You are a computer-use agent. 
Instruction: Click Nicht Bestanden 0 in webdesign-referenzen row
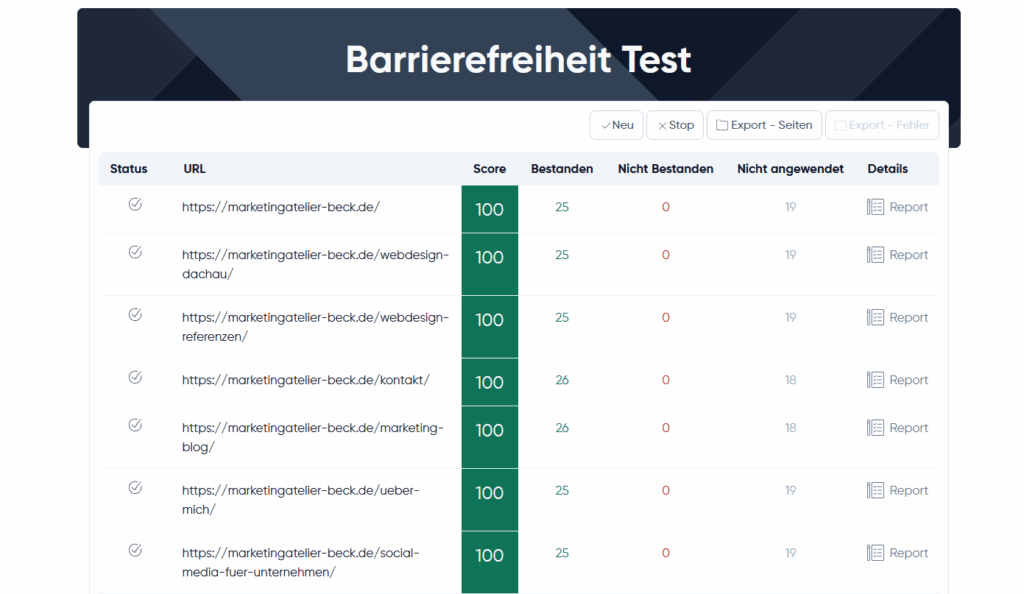[665, 317]
